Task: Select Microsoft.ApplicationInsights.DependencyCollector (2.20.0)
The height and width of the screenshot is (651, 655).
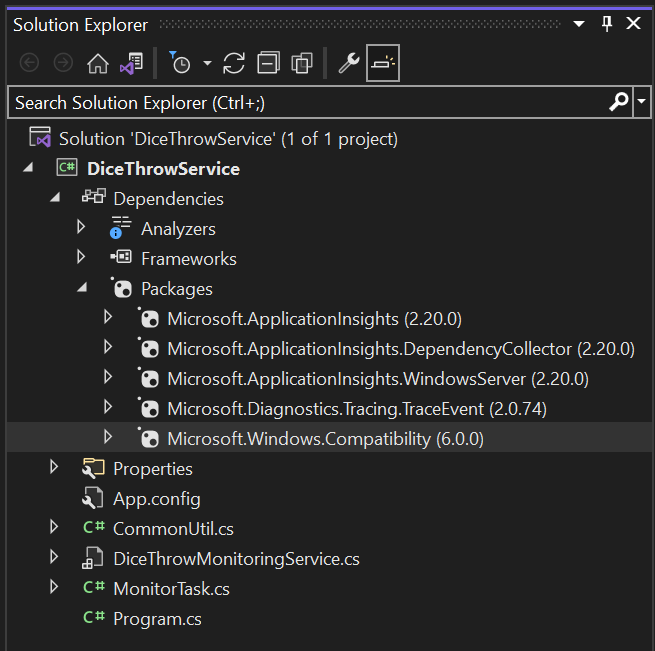Action: coord(401,349)
